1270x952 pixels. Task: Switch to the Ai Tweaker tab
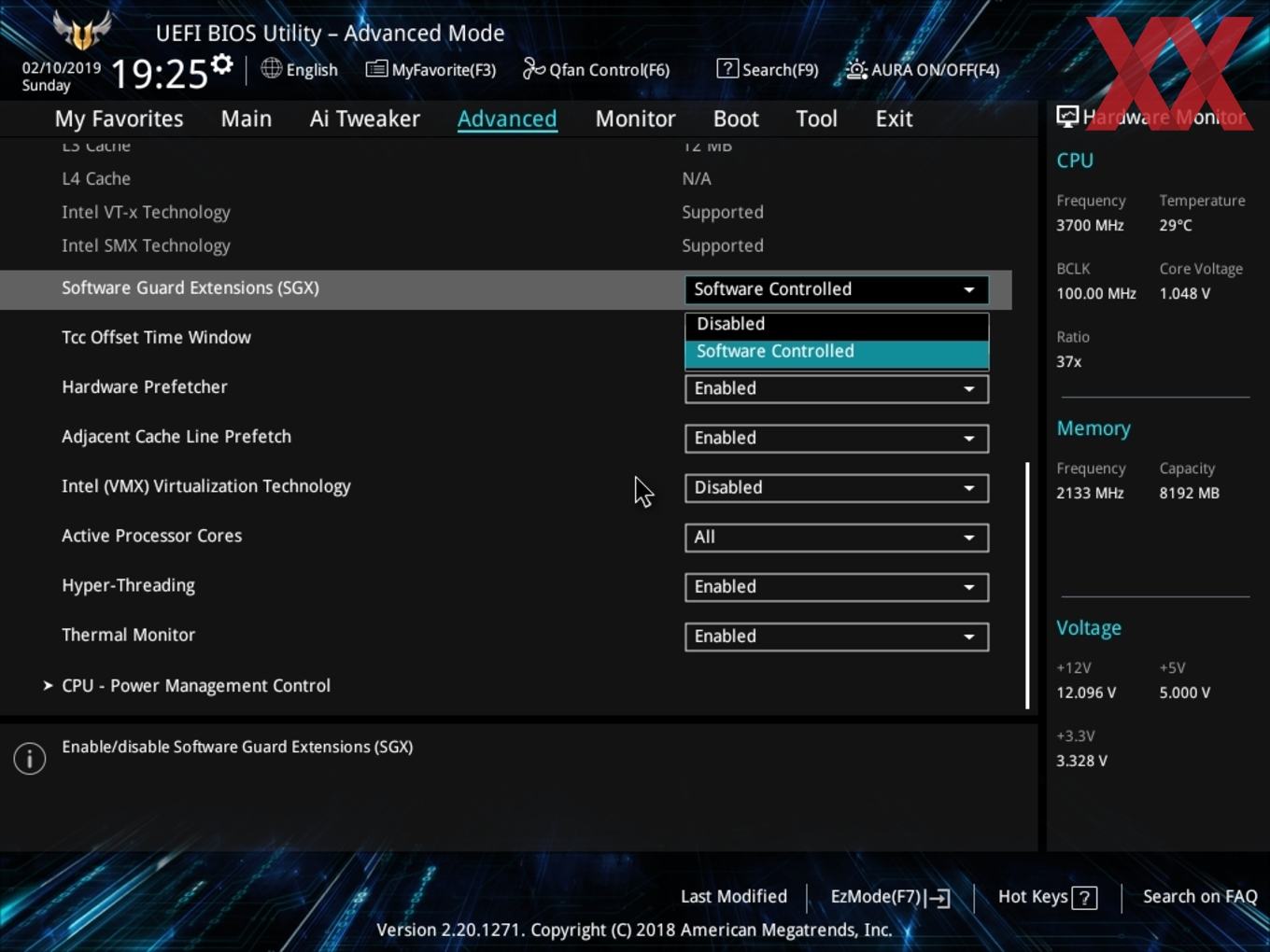[365, 119]
